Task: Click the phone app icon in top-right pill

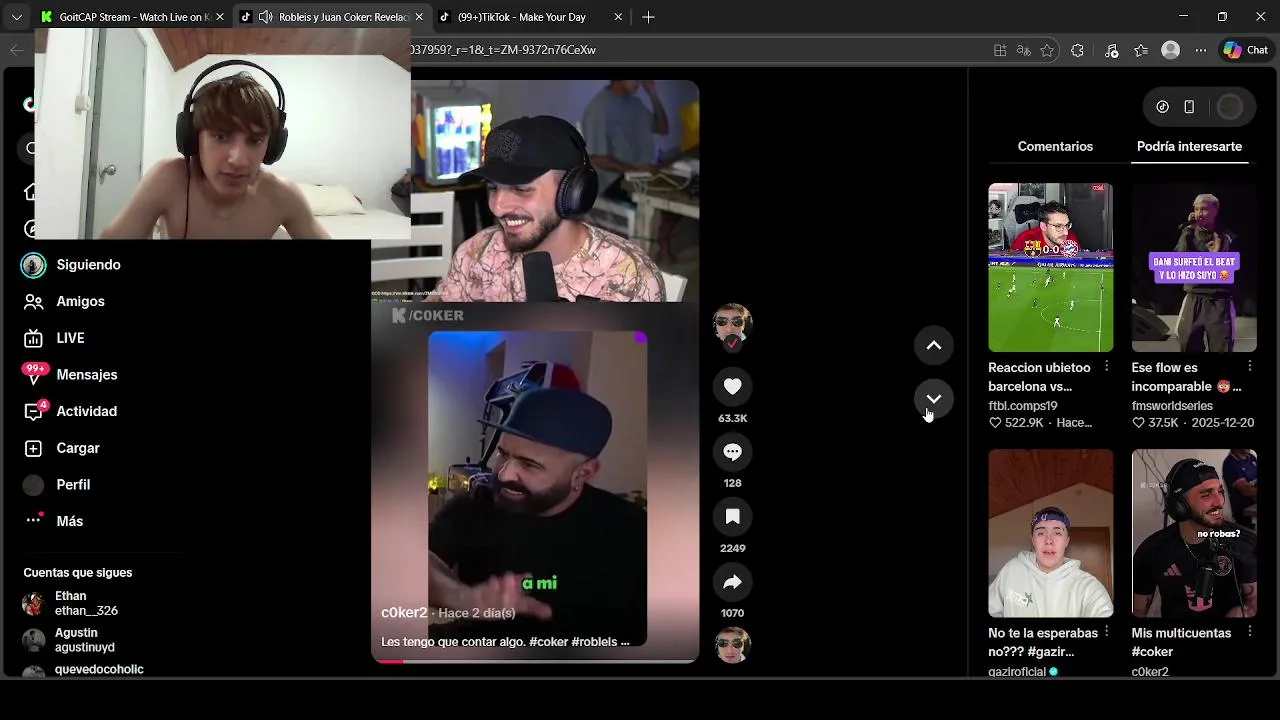Action: [x=1189, y=107]
